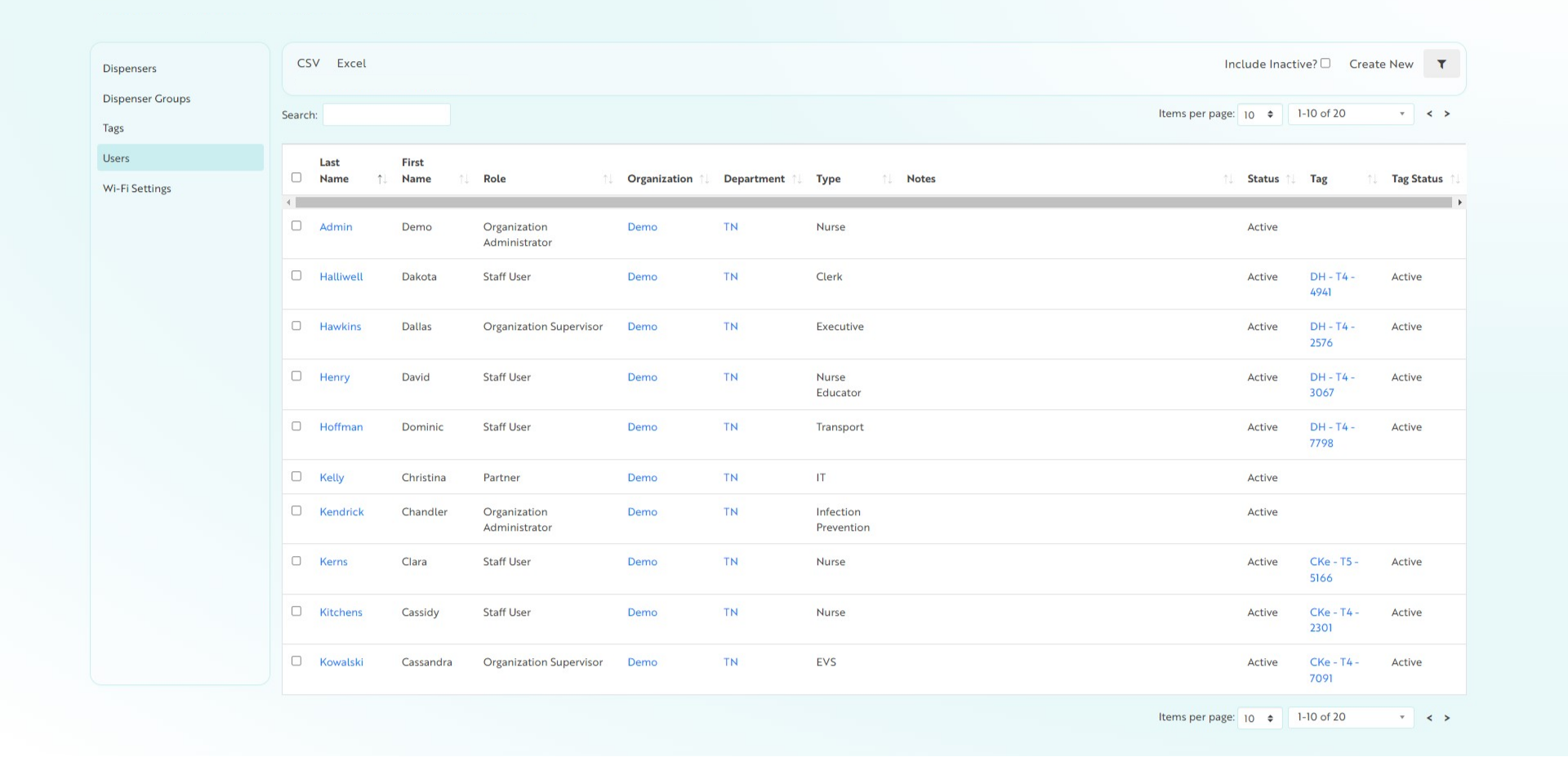Click into the Search input field
The image size is (1568, 757).
(386, 115)
